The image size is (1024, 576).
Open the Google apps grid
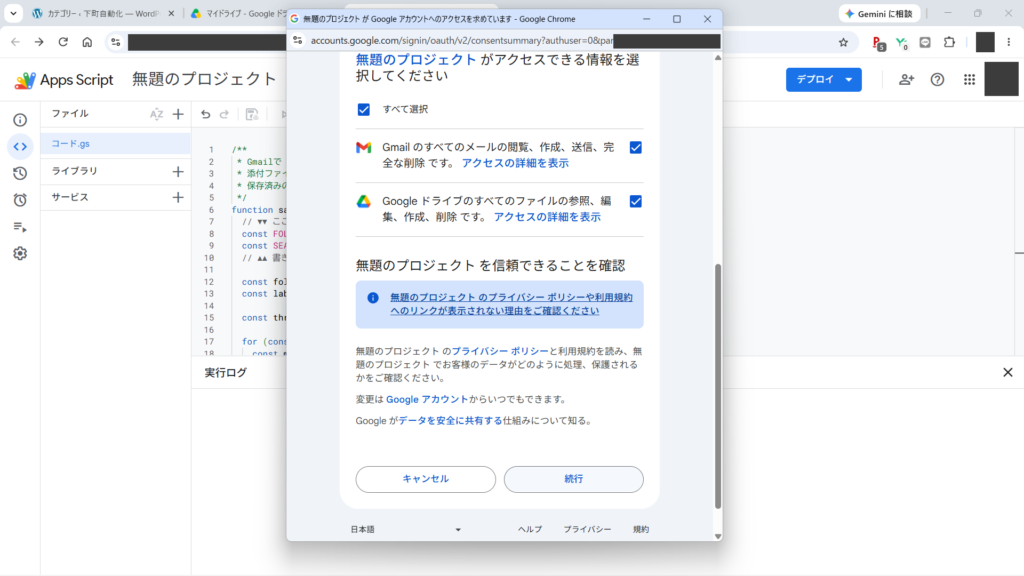coord(969,80)
